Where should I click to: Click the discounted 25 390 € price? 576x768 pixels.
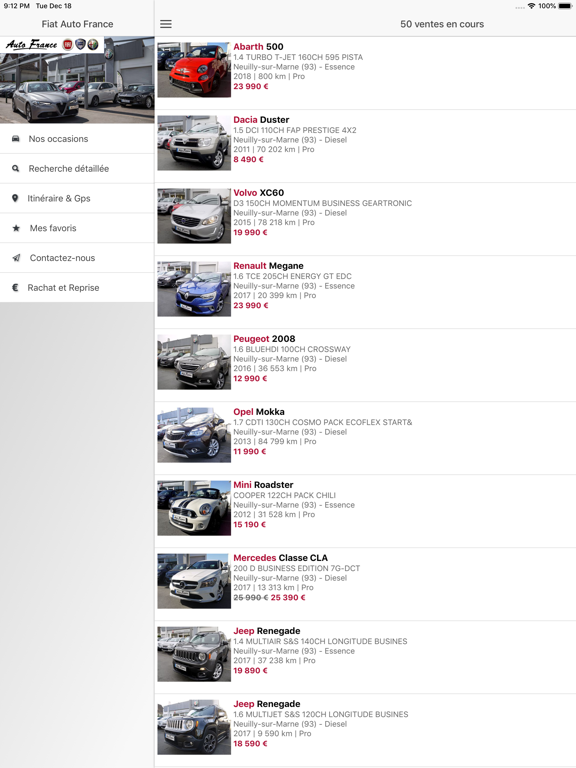[288, 597]
